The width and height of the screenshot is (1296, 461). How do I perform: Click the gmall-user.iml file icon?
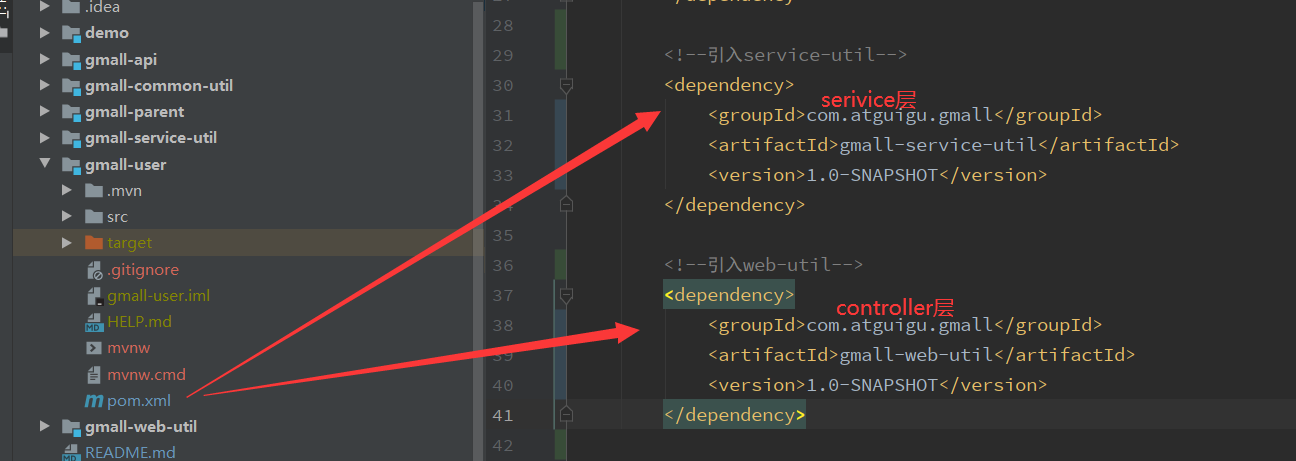[x=94, y=295]
